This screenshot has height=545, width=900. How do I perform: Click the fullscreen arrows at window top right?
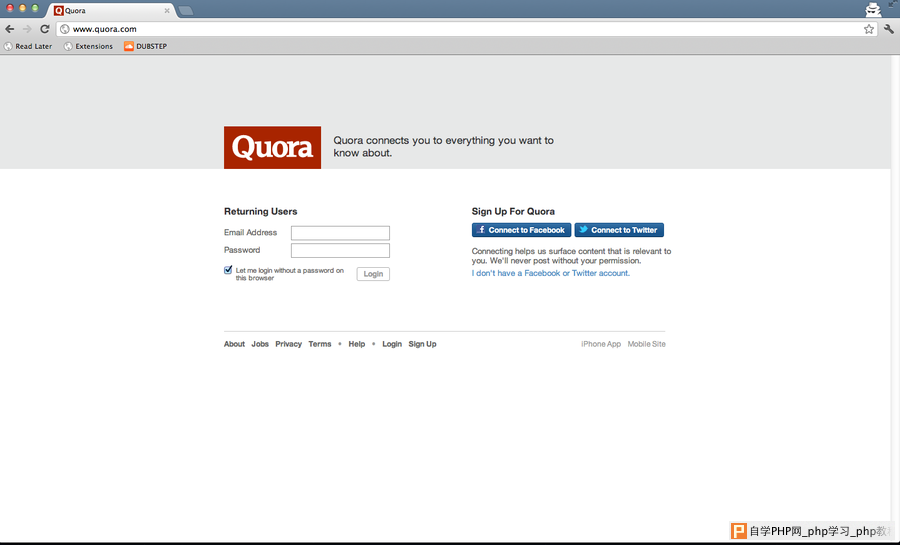[893, 4]
